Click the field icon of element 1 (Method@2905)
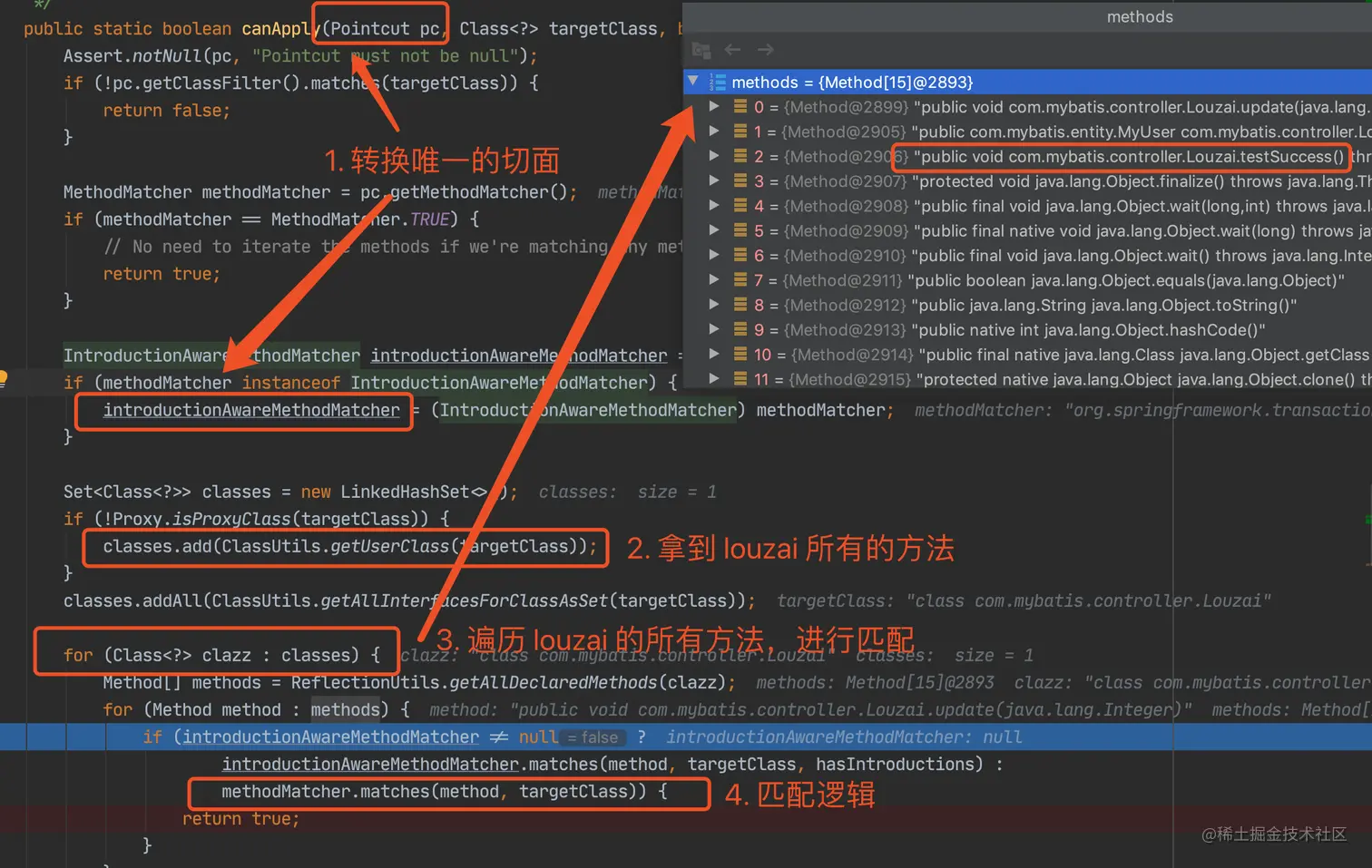 click(740, 131)
